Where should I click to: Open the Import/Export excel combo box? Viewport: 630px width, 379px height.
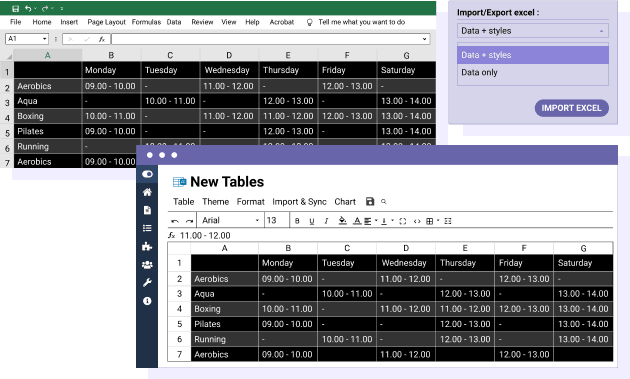pos(533,31)
